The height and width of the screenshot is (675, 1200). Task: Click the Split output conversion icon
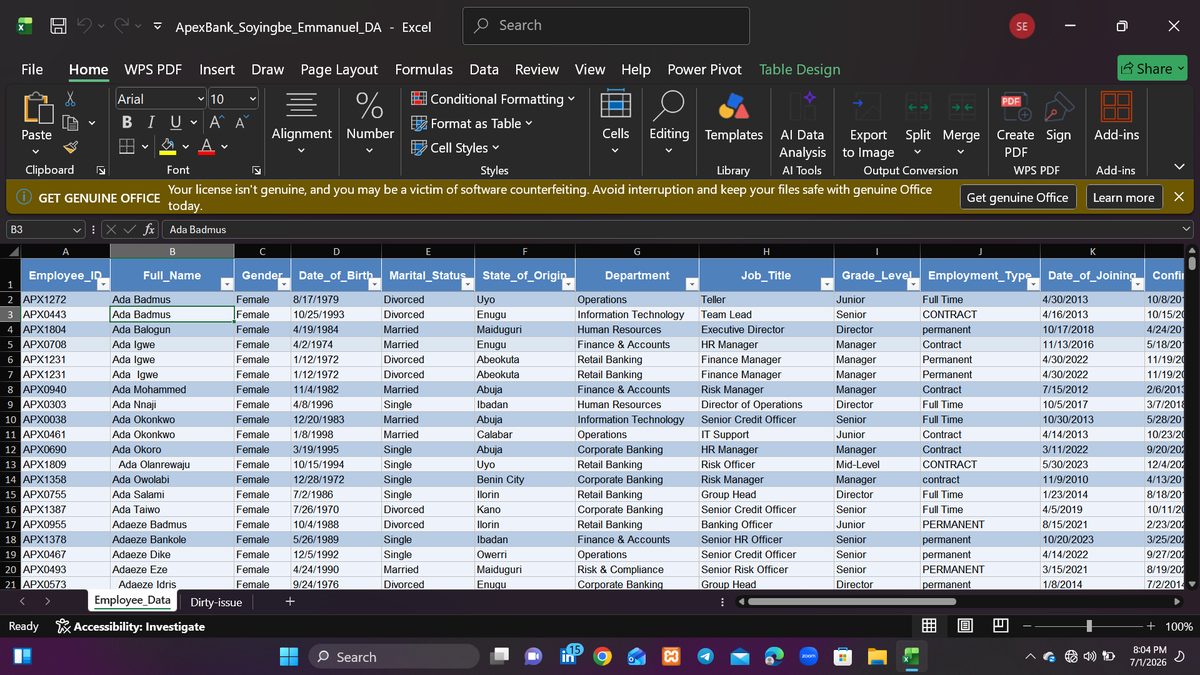(x=917, y=105)
